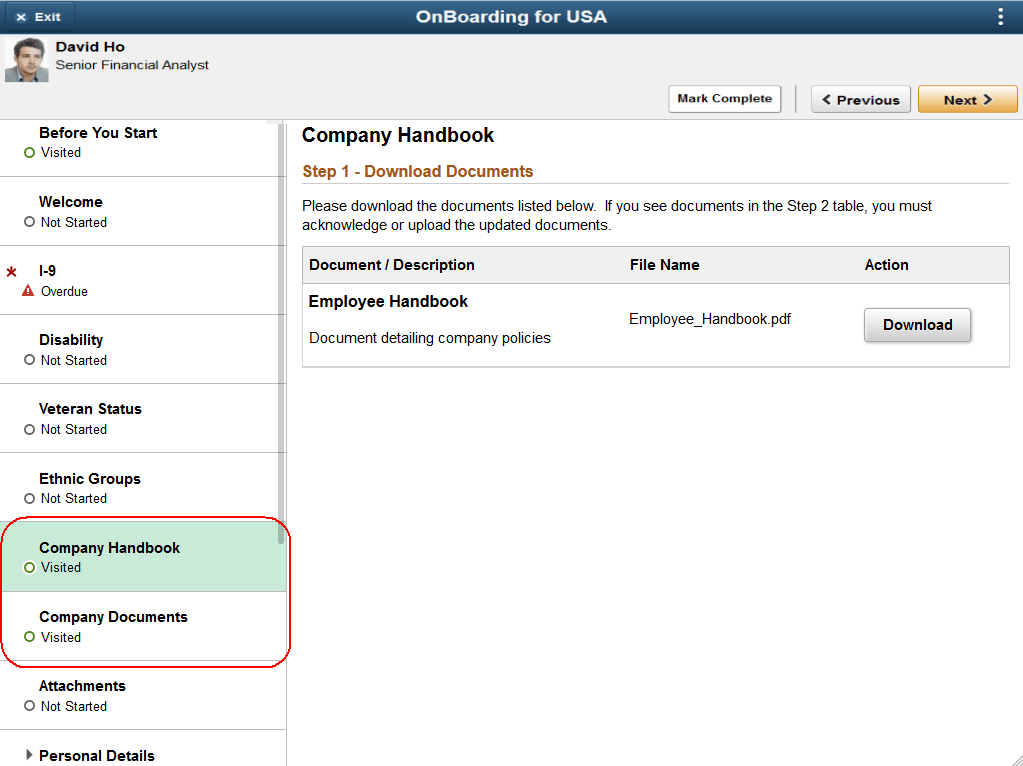The height and width of the screenshot is (766, 1023).
Task: Select the Attachments step in sidebar
Action: pos(82,686)
